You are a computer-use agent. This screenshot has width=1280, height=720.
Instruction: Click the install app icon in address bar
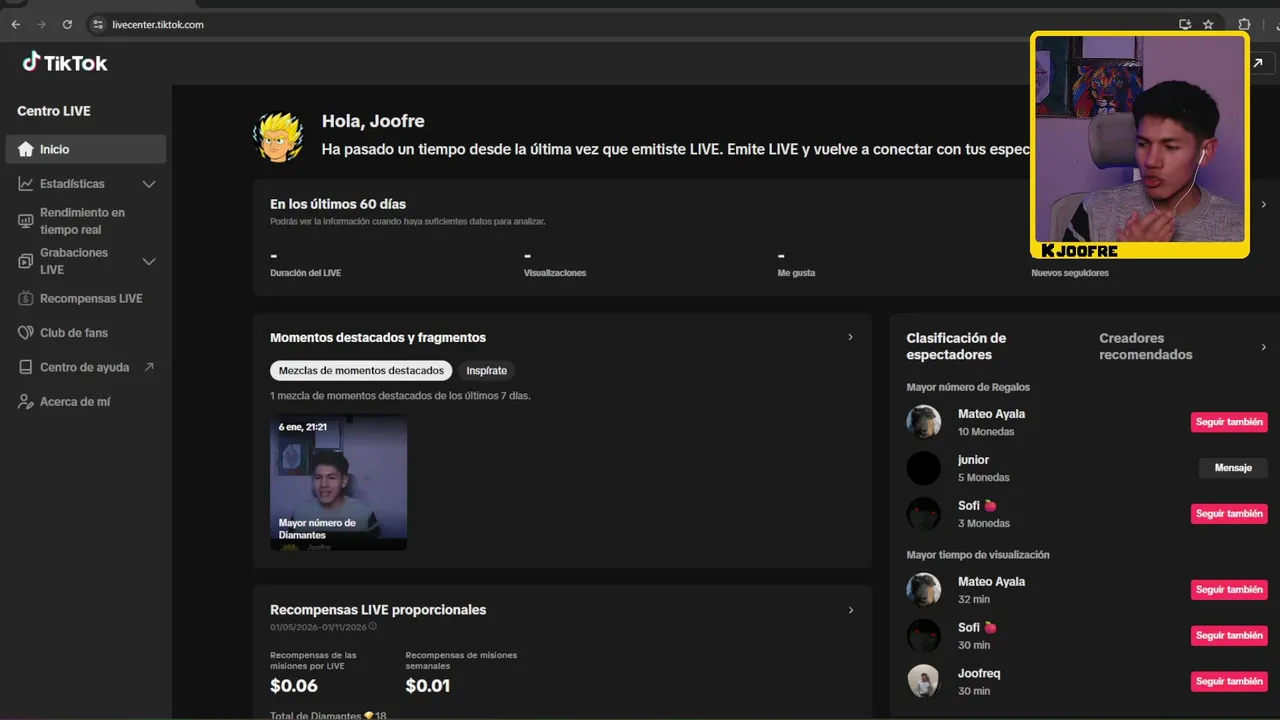1185,24
